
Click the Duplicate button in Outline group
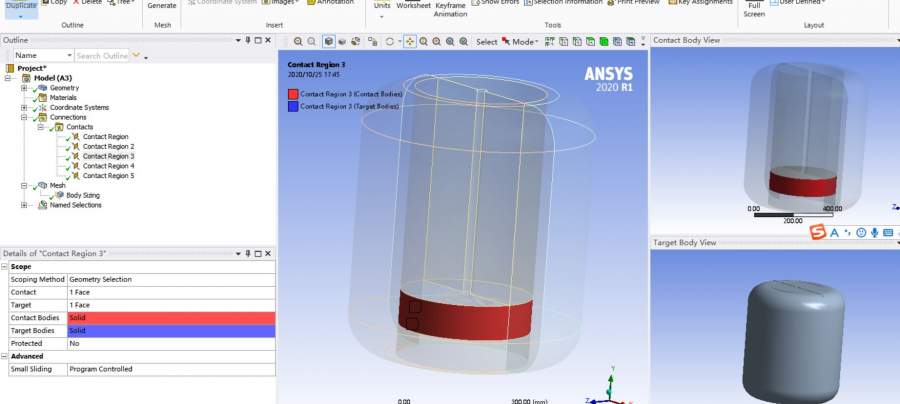coord(20,5)
